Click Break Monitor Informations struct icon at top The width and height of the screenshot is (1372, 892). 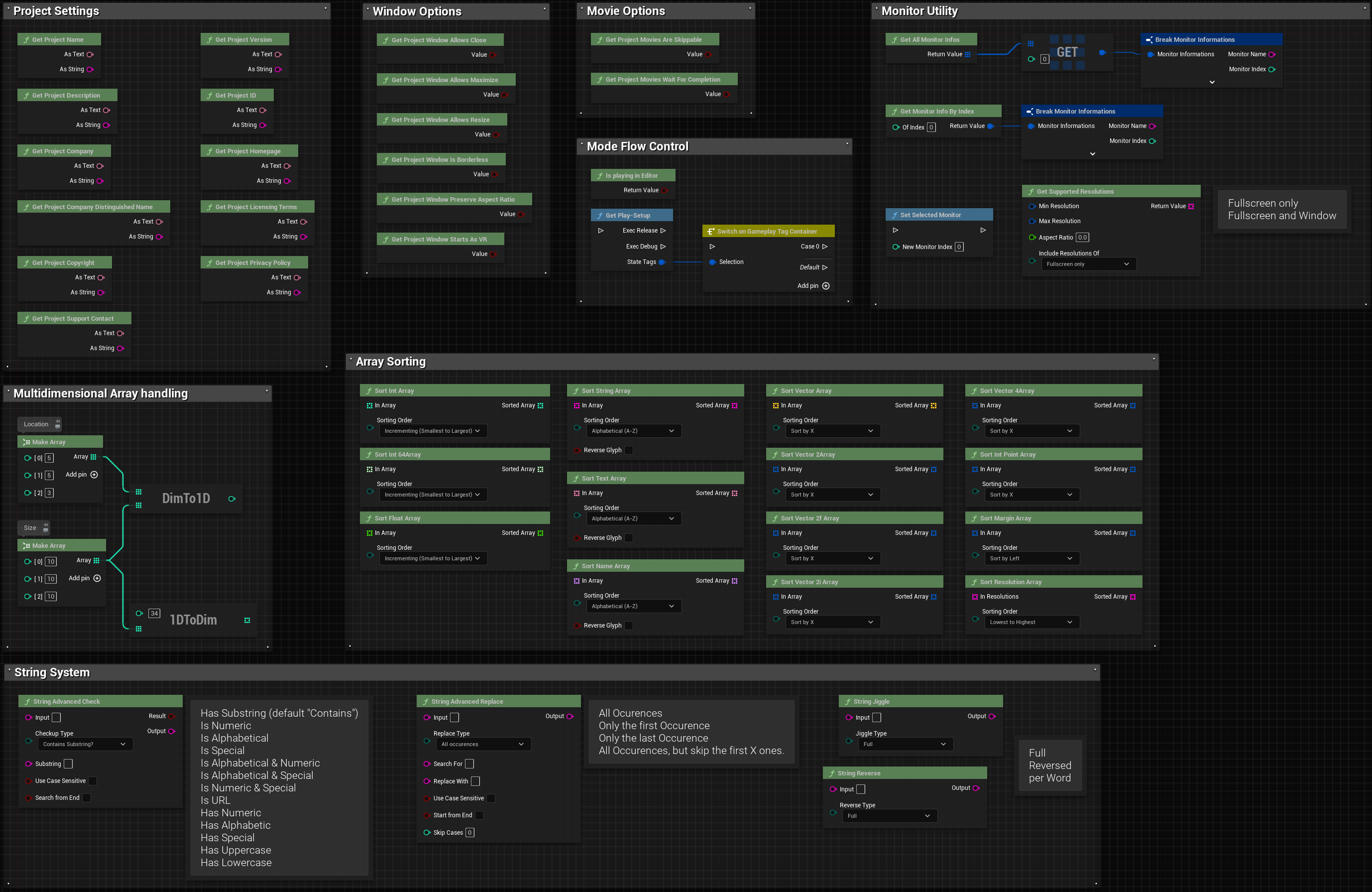click(1149, 40)
